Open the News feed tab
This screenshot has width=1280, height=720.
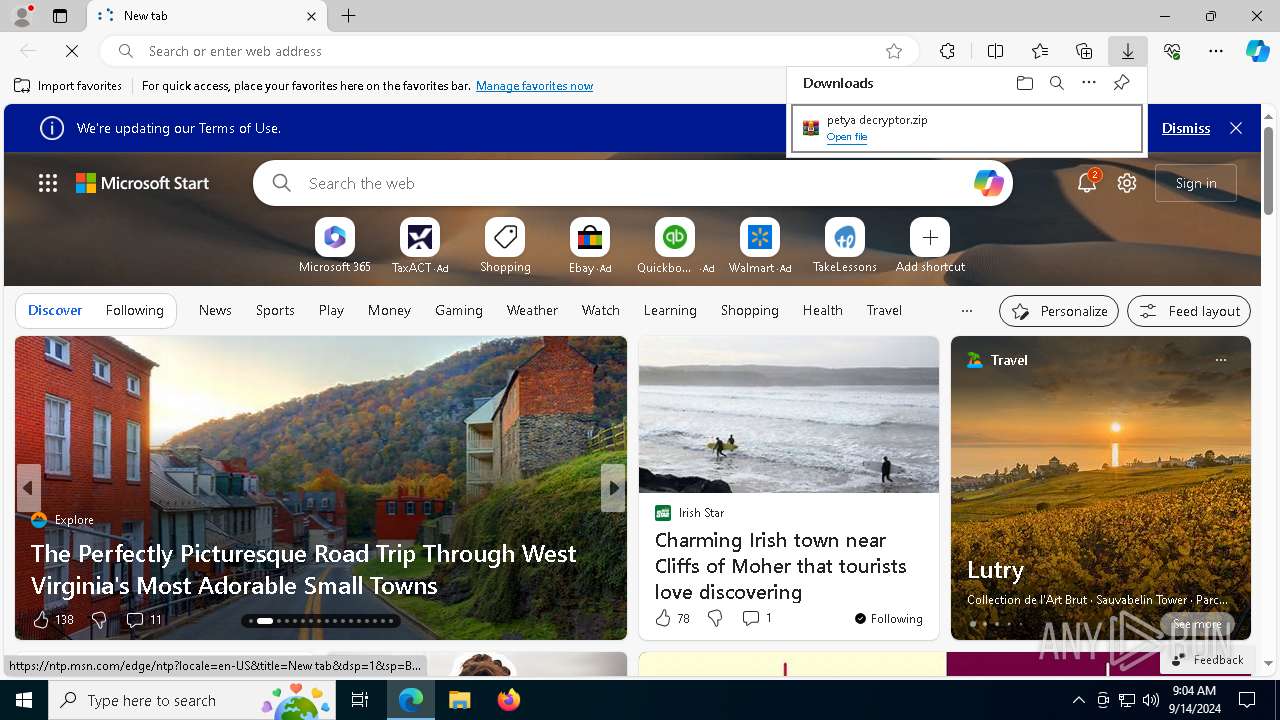(x=215, y=310)
